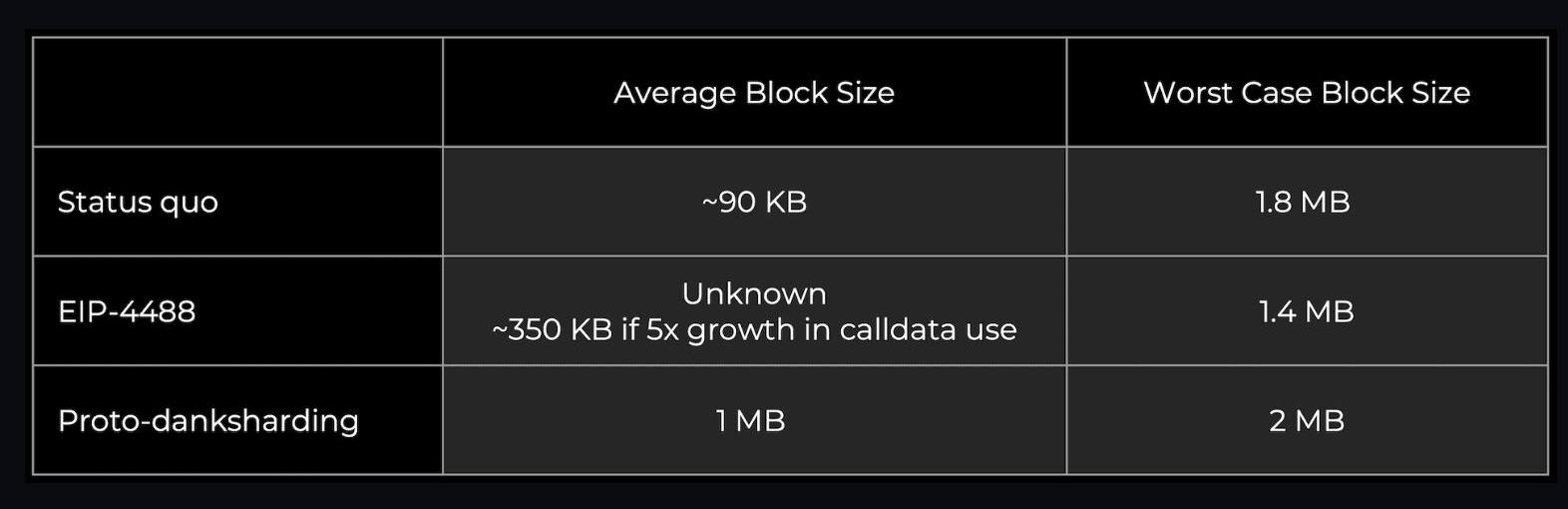This screenshot has height=509, width=1568.
Task: Click the word Worst in header
Action: (1186, 93)
